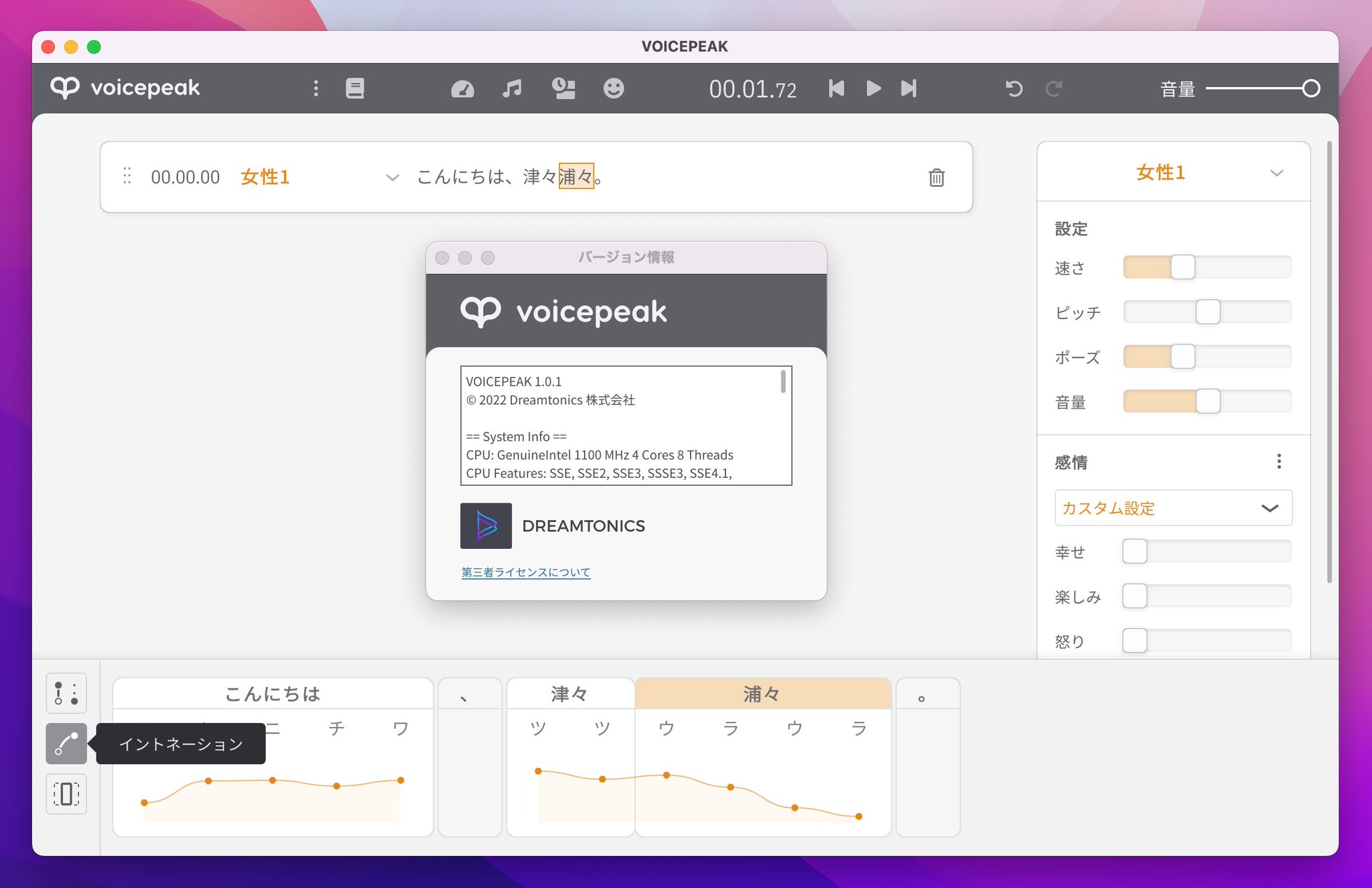Click the version info text box
This screenshot has height=888, width=1372.
[626, 426]
